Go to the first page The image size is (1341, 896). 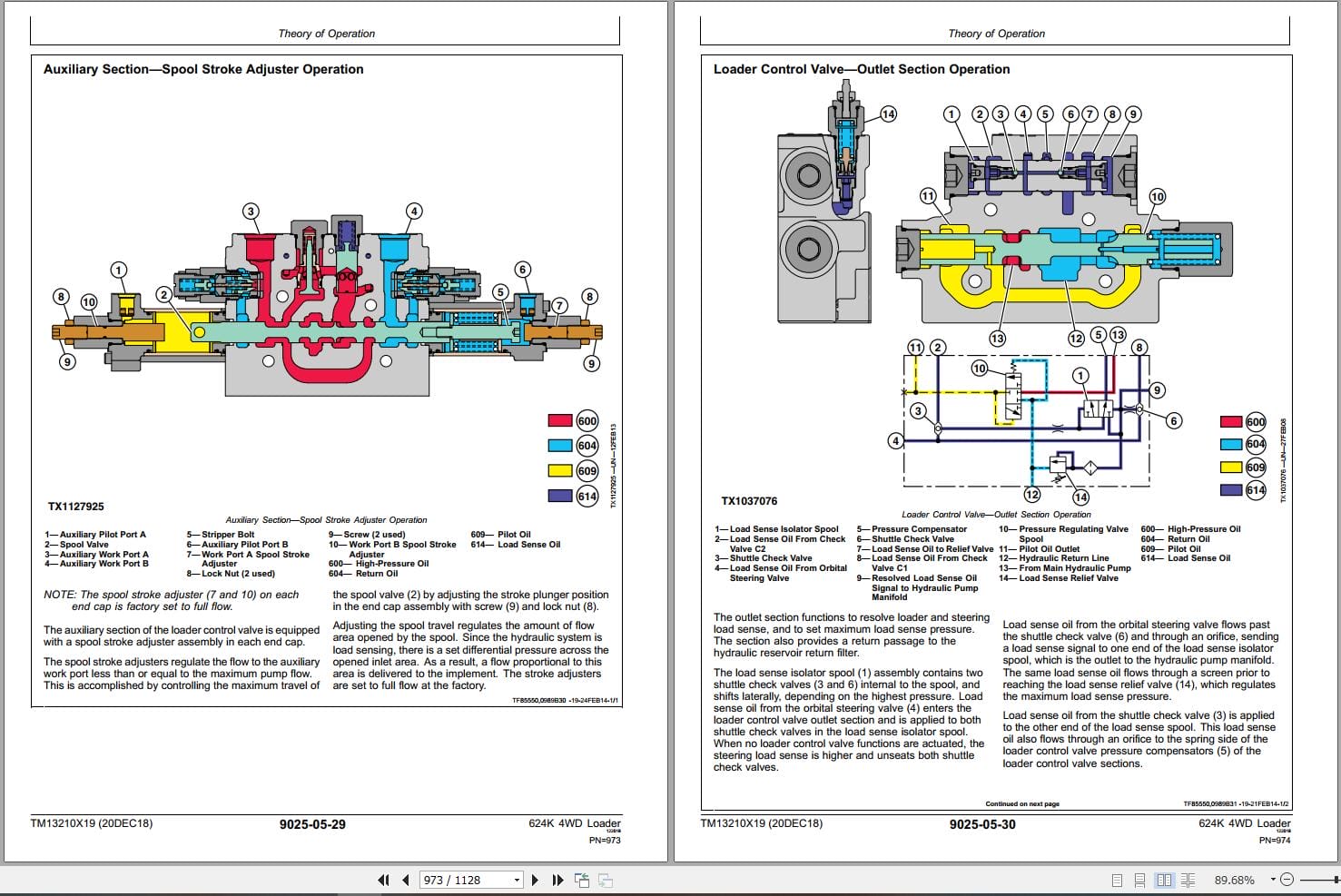383,880
